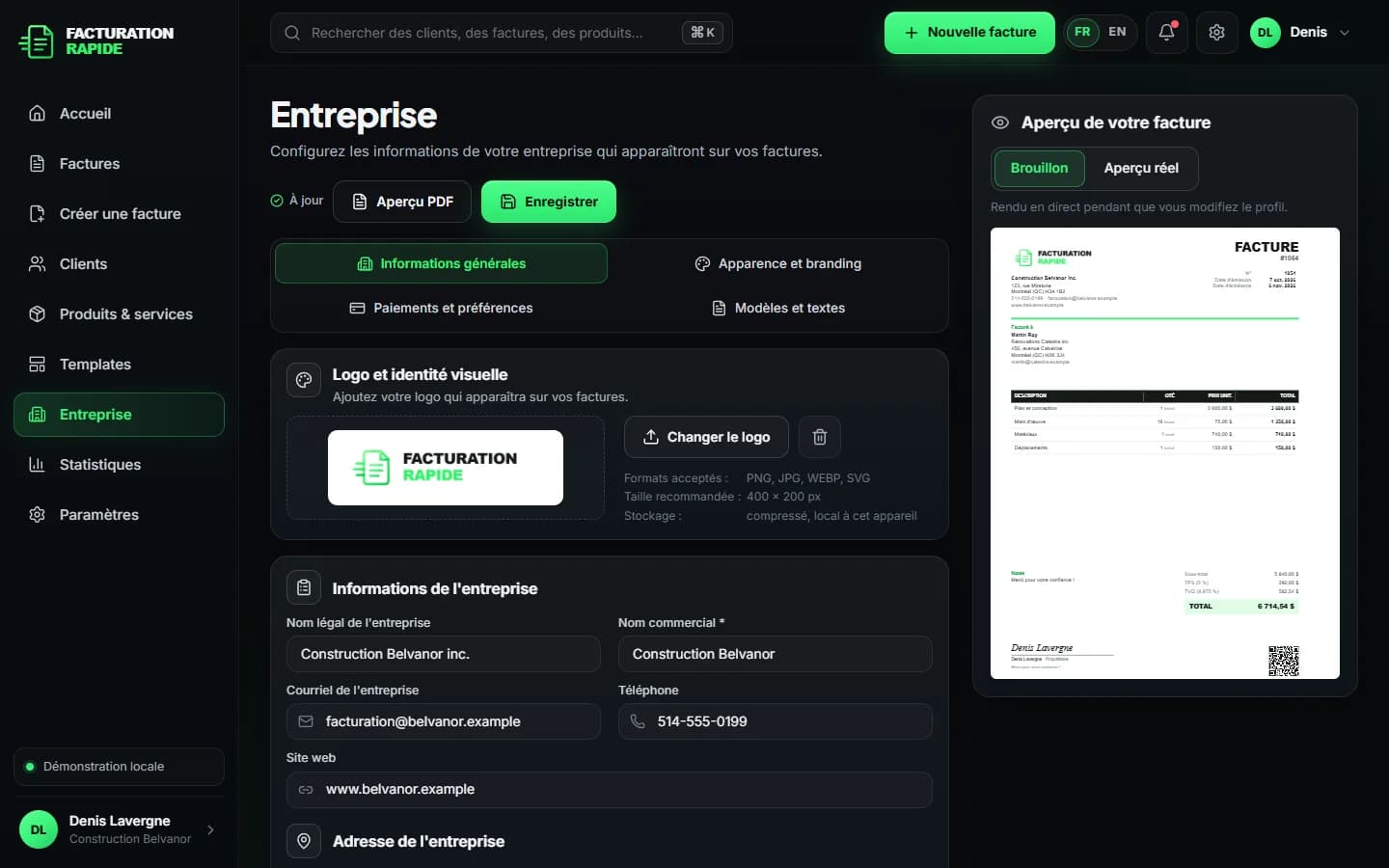This screenshot has width=1389, height=868.
Task: Open Créer une facture in sidebar
Action: 119,214
